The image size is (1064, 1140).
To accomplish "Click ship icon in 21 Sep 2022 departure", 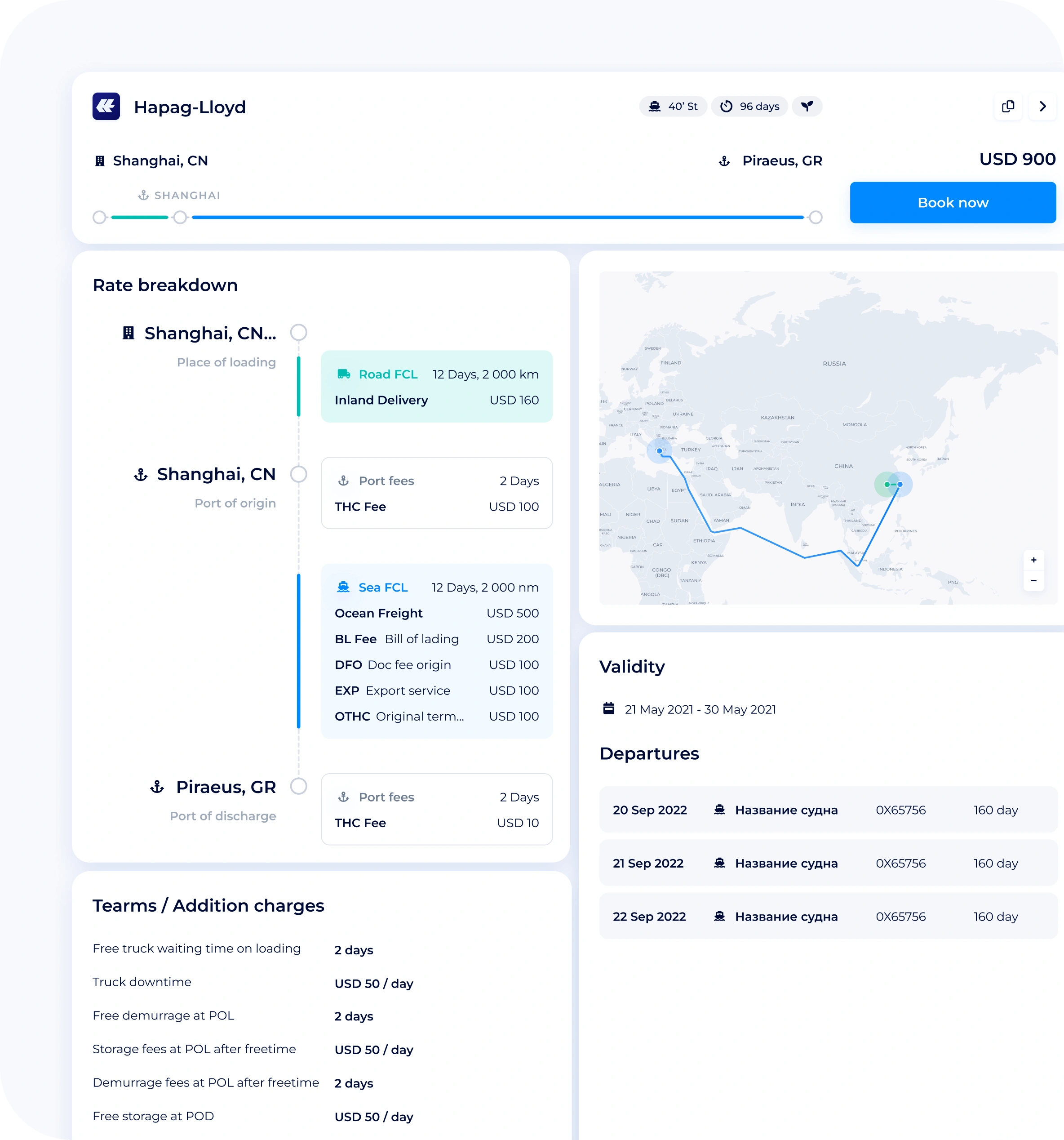I will (x=719, y=863).
